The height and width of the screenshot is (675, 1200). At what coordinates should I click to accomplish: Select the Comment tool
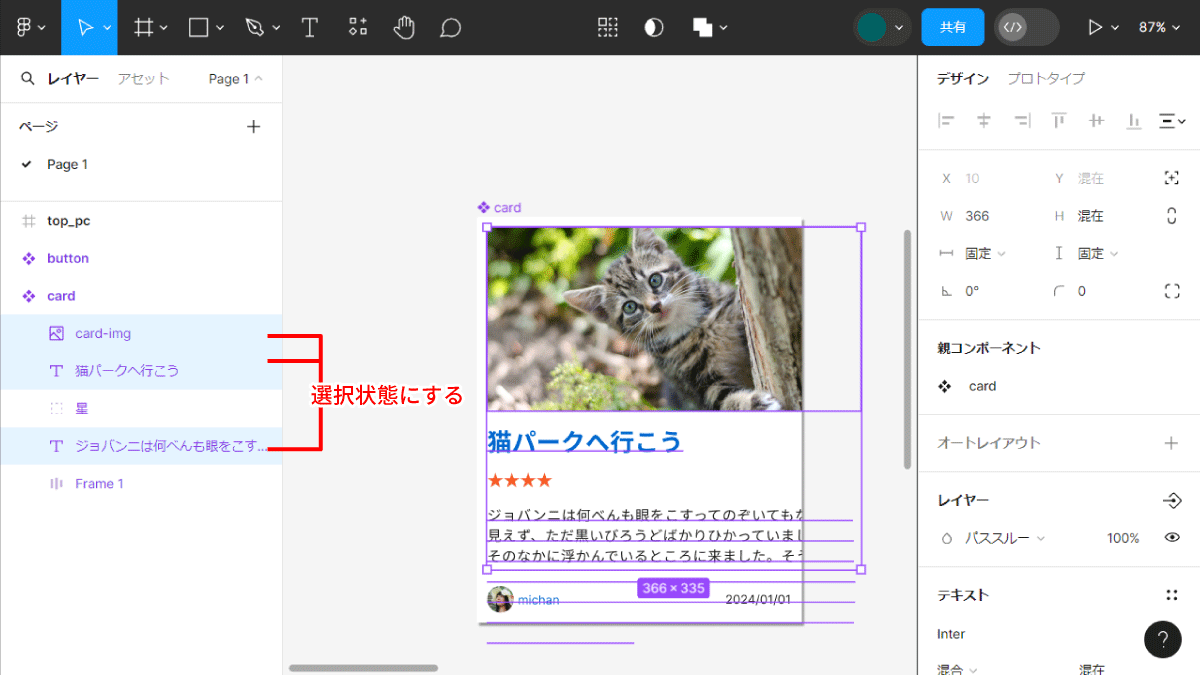click(x=451, y=27)
